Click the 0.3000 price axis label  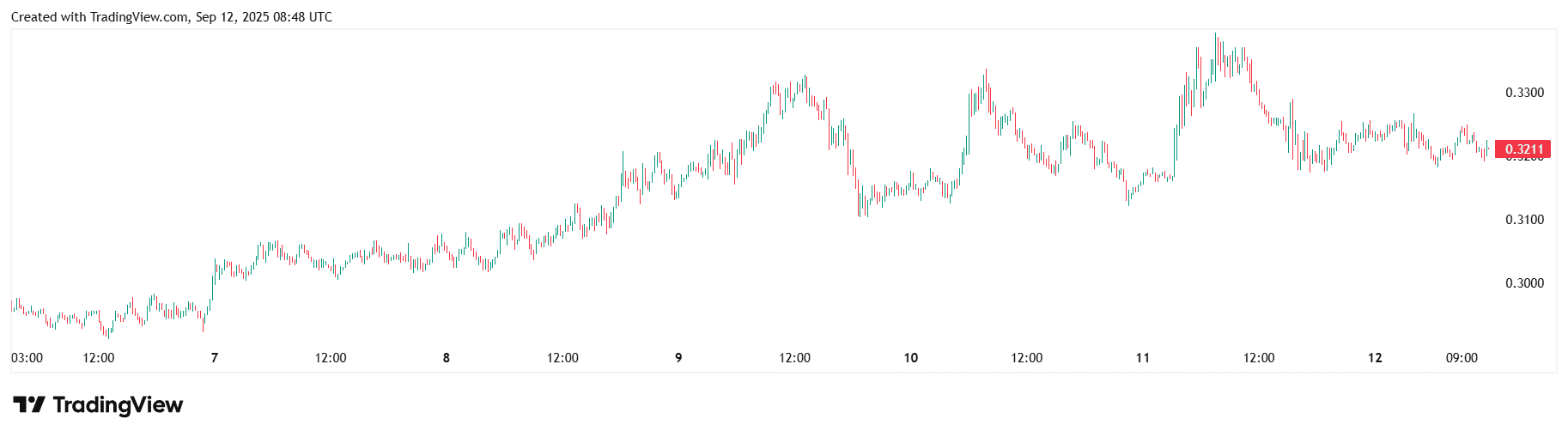1524,283
